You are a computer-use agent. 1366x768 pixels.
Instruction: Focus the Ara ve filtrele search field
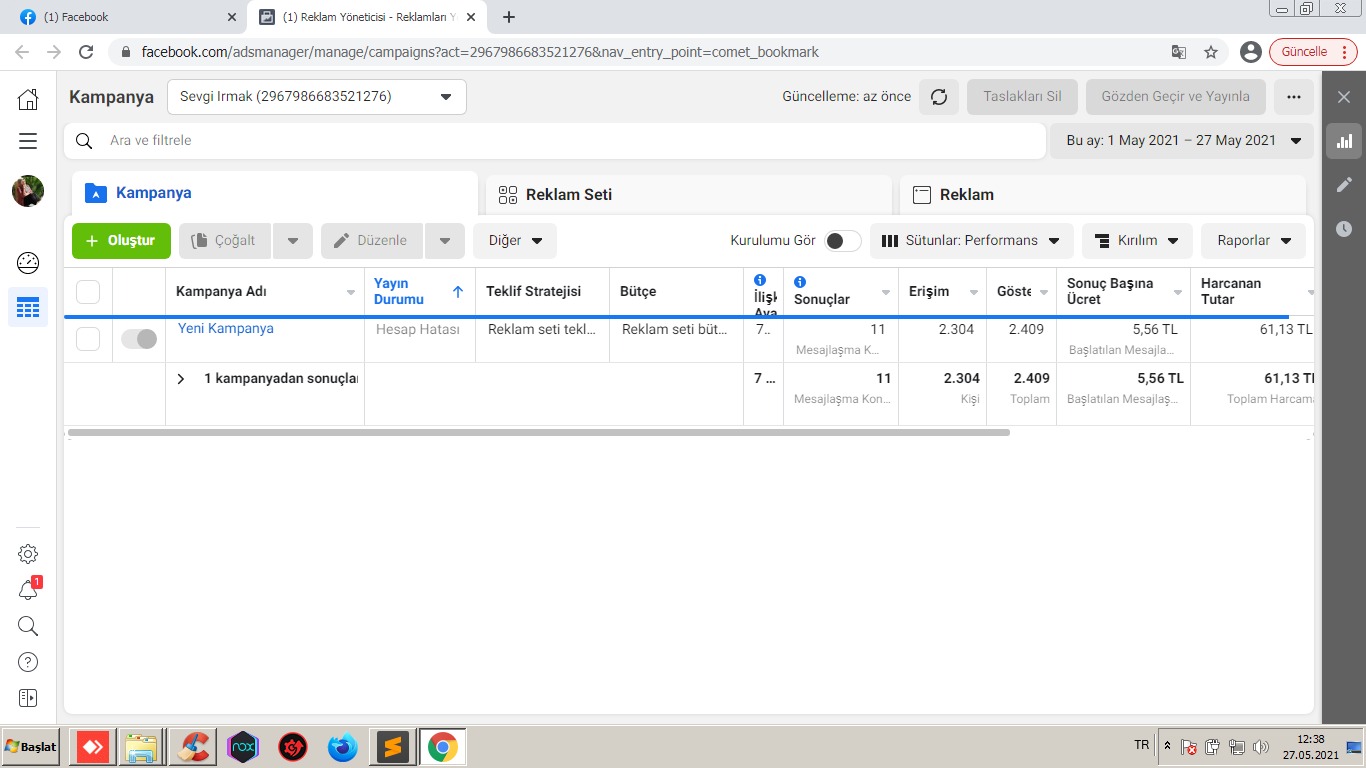(x=554, y=141)
